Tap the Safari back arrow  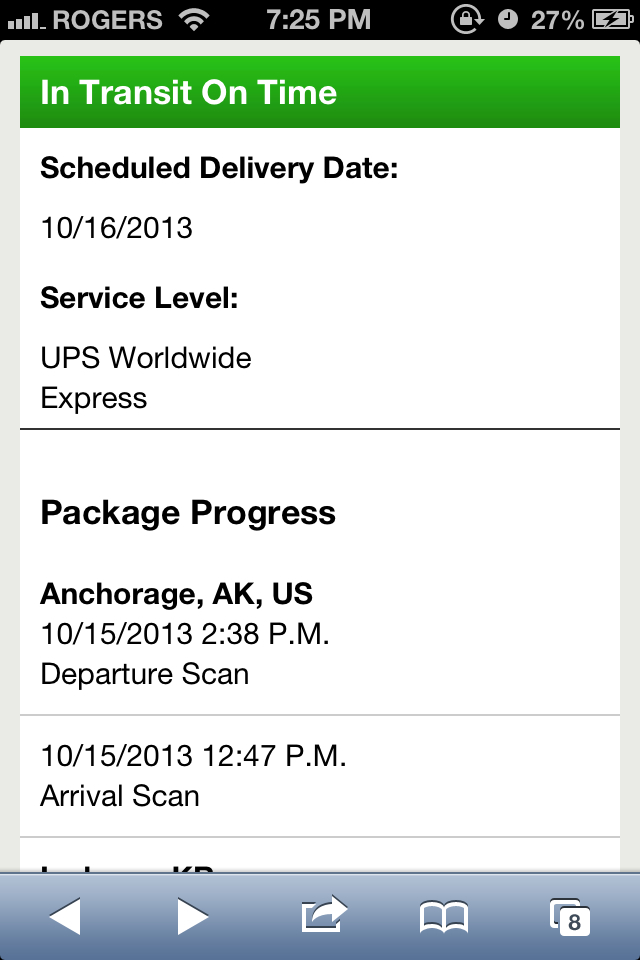[x=64, y=916]
